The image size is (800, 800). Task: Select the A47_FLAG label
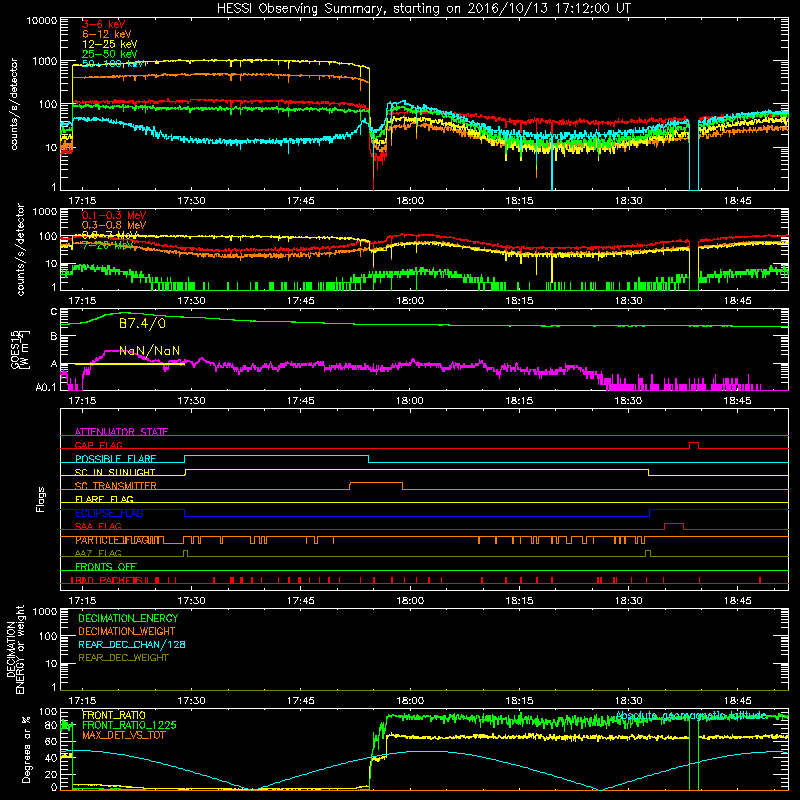(x=98, y=553)
